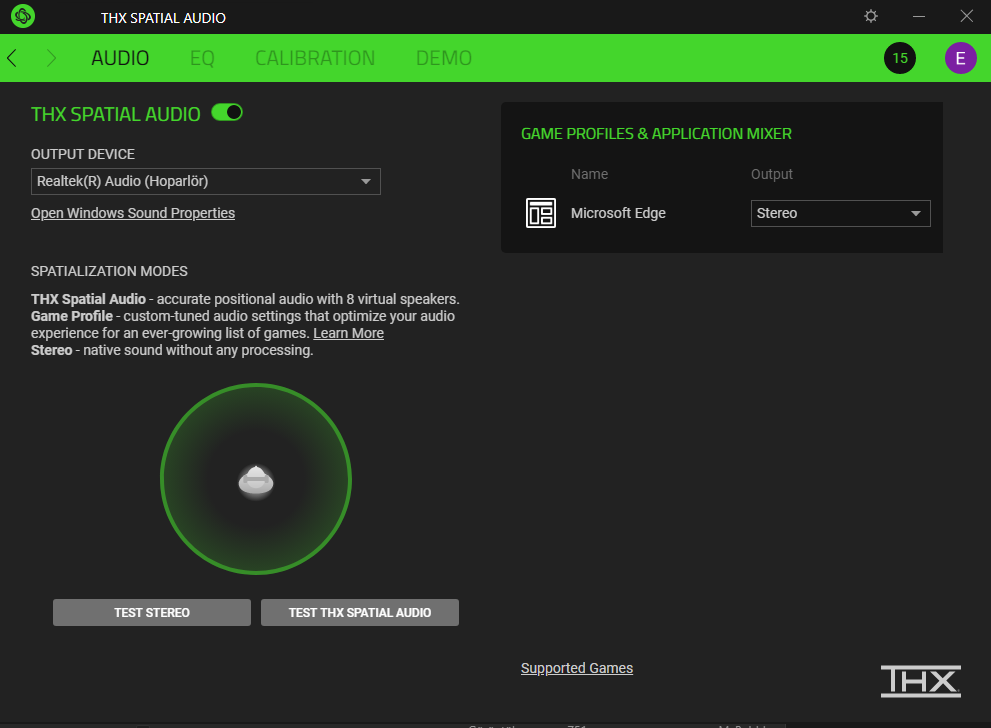
Task: Click the GAME PROFILES & APPLICATION MIXER heading
Action: pyautogui.click(x=656, y=134)
